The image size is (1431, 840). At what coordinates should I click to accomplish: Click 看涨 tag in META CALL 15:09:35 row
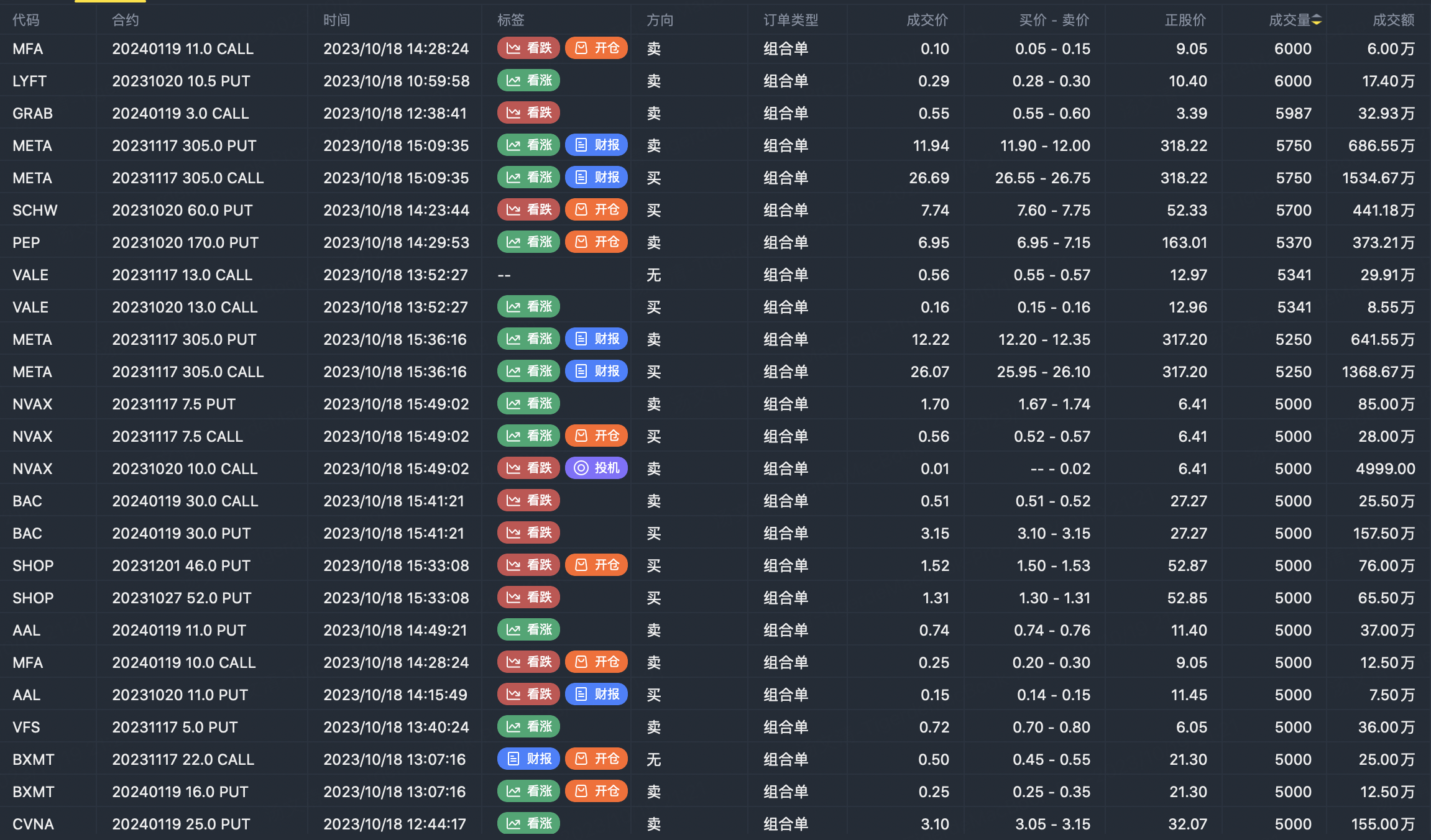tap(529, 178)
